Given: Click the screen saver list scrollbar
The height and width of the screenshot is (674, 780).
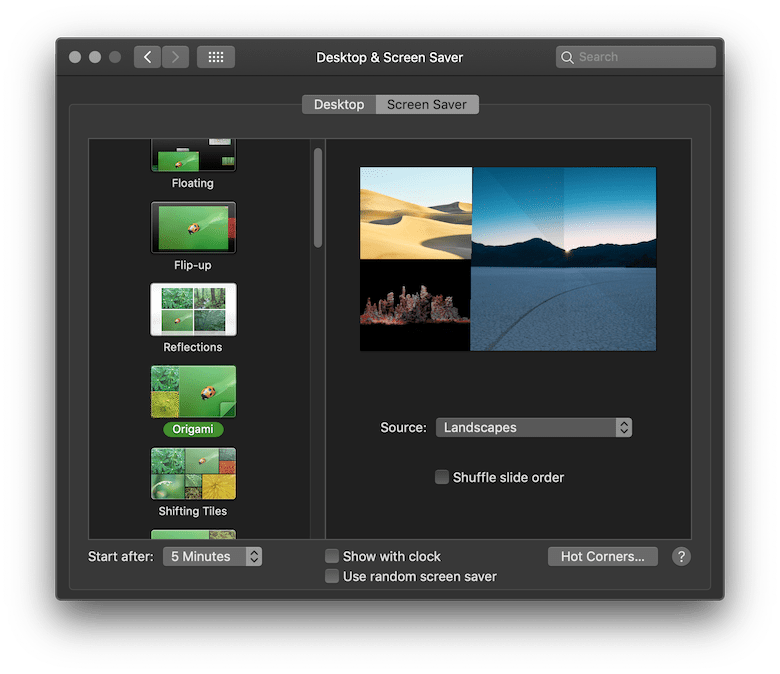Looking at the screenshot, I should click(x=318, y=197).
